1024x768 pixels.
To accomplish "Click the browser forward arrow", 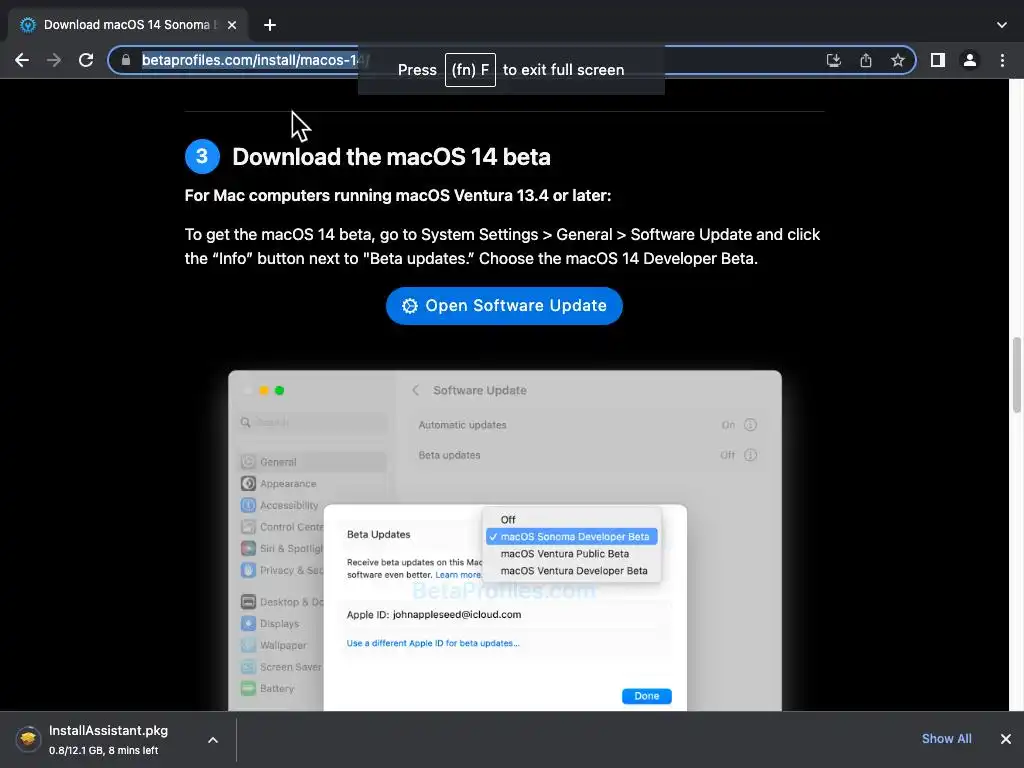I will coord(54,60).
